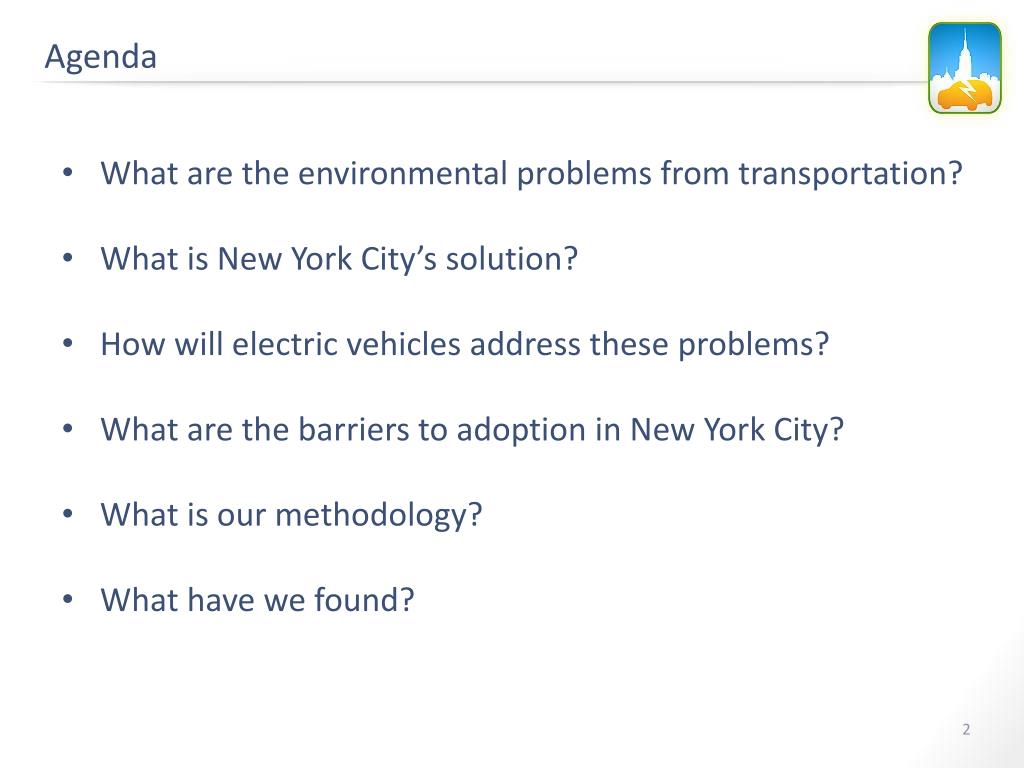Click the electric vehicles address these problems line
The height and width of the screenshot is (768, 1024).
pyautogui.click(x=464, y=345)
